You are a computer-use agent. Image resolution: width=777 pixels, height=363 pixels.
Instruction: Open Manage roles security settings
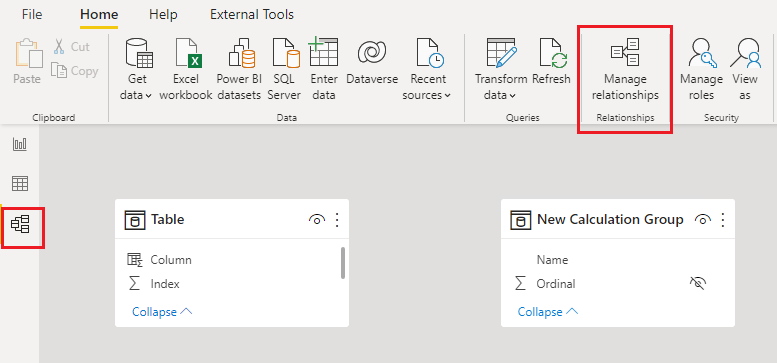[701, 69]
